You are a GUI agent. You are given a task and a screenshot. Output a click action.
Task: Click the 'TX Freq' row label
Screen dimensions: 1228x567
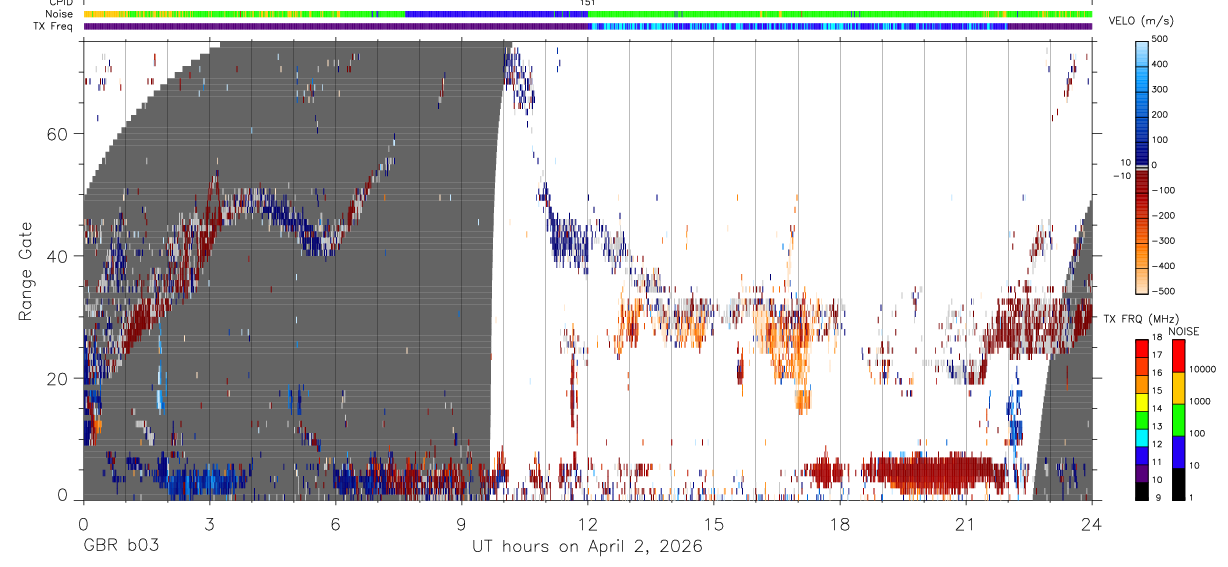click(54, 26)
